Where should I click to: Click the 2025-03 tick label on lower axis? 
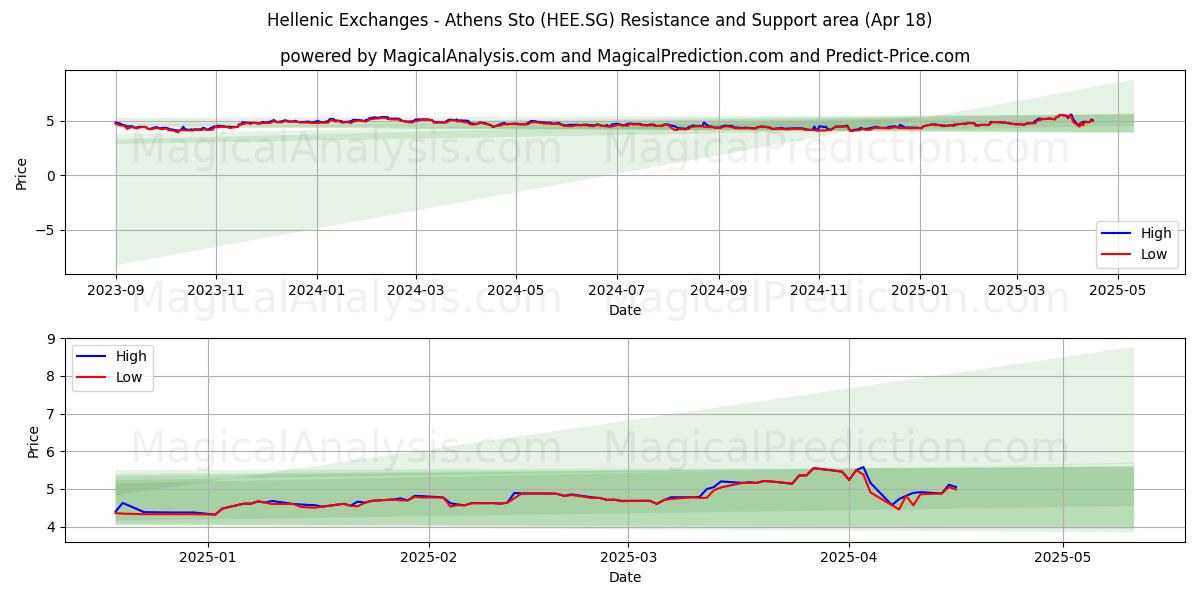coord(629,559)
